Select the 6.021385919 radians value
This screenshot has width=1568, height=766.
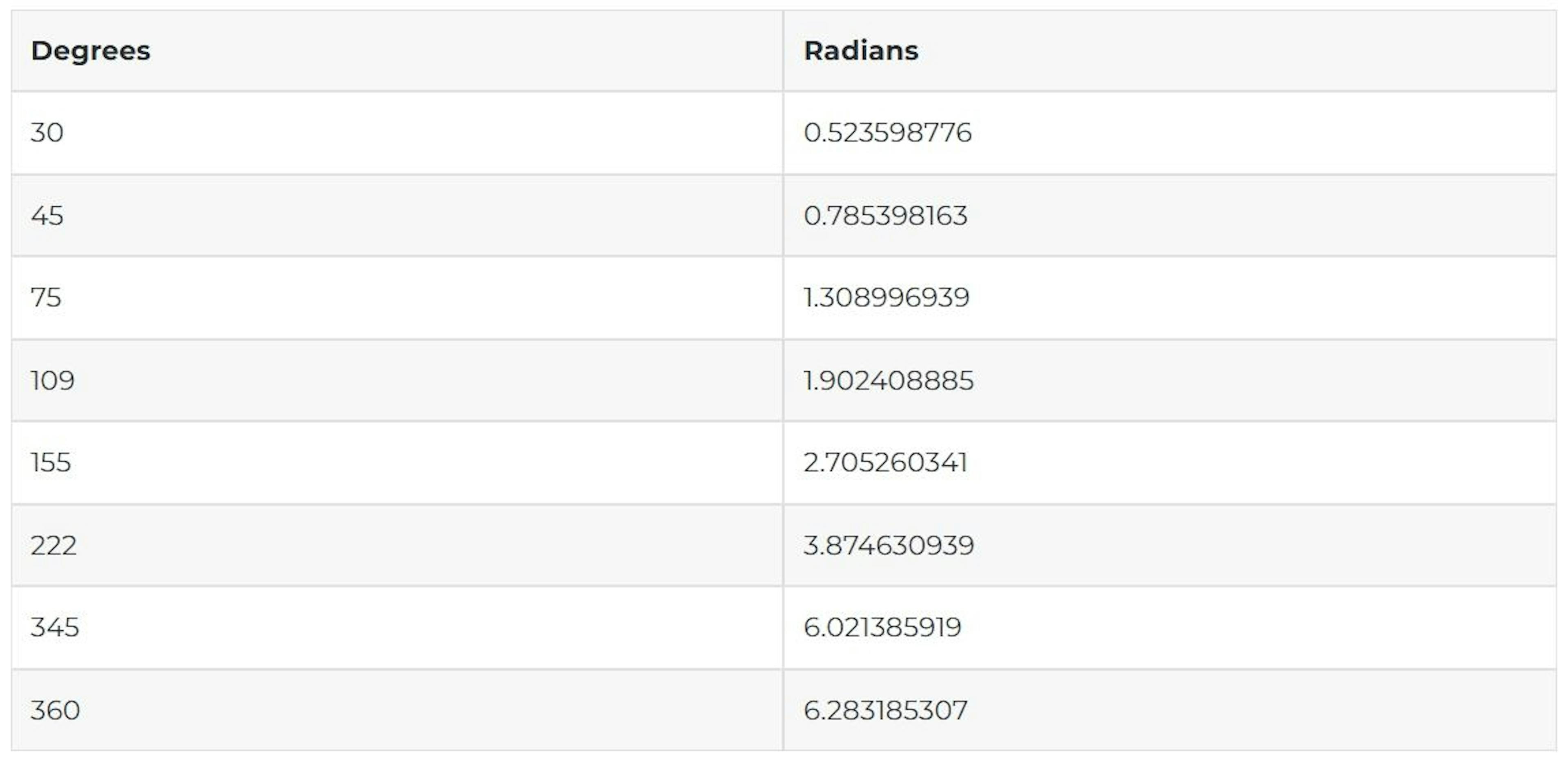882,628
